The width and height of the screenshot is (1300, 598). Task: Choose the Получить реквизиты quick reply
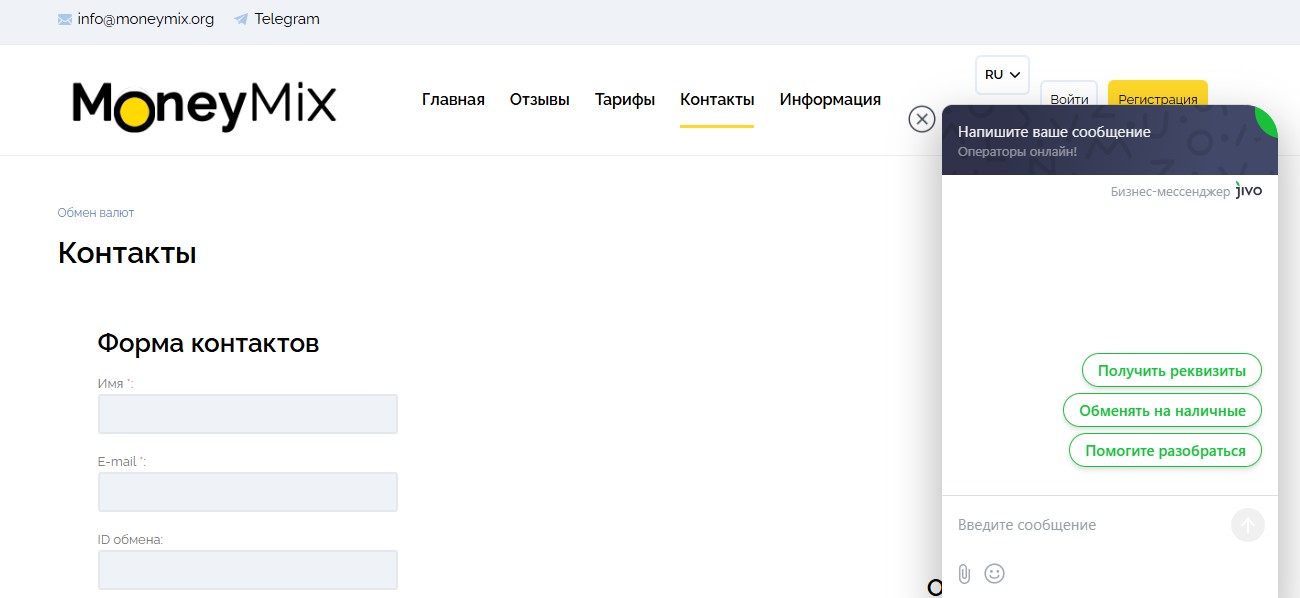point(1172,370)
